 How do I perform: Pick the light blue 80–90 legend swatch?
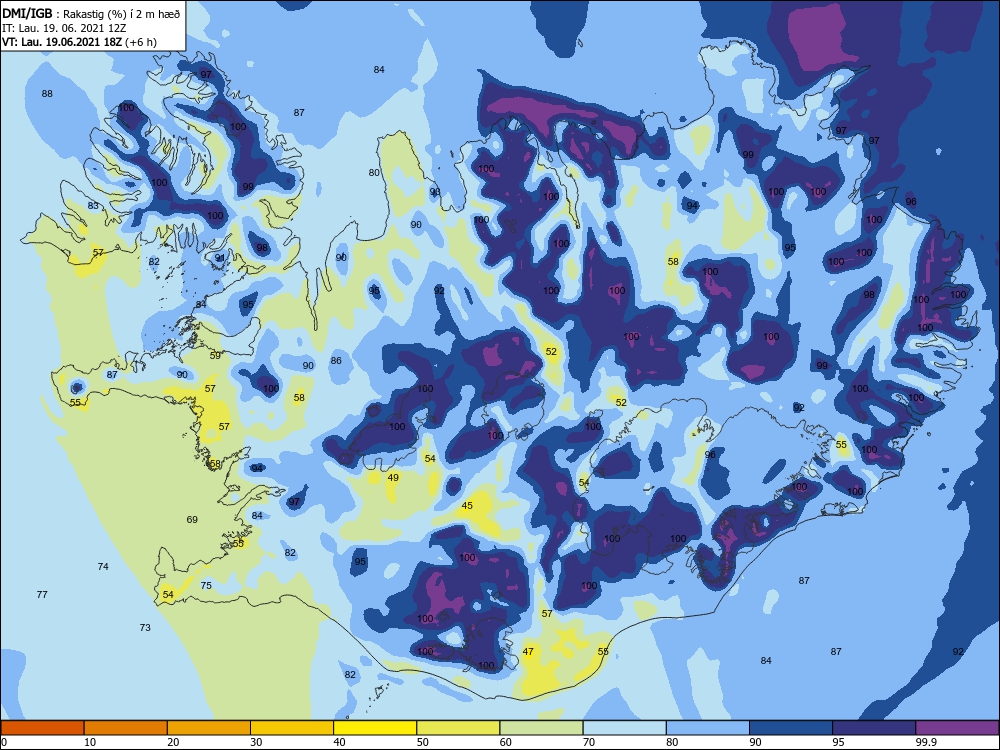[x=708, y=728]
